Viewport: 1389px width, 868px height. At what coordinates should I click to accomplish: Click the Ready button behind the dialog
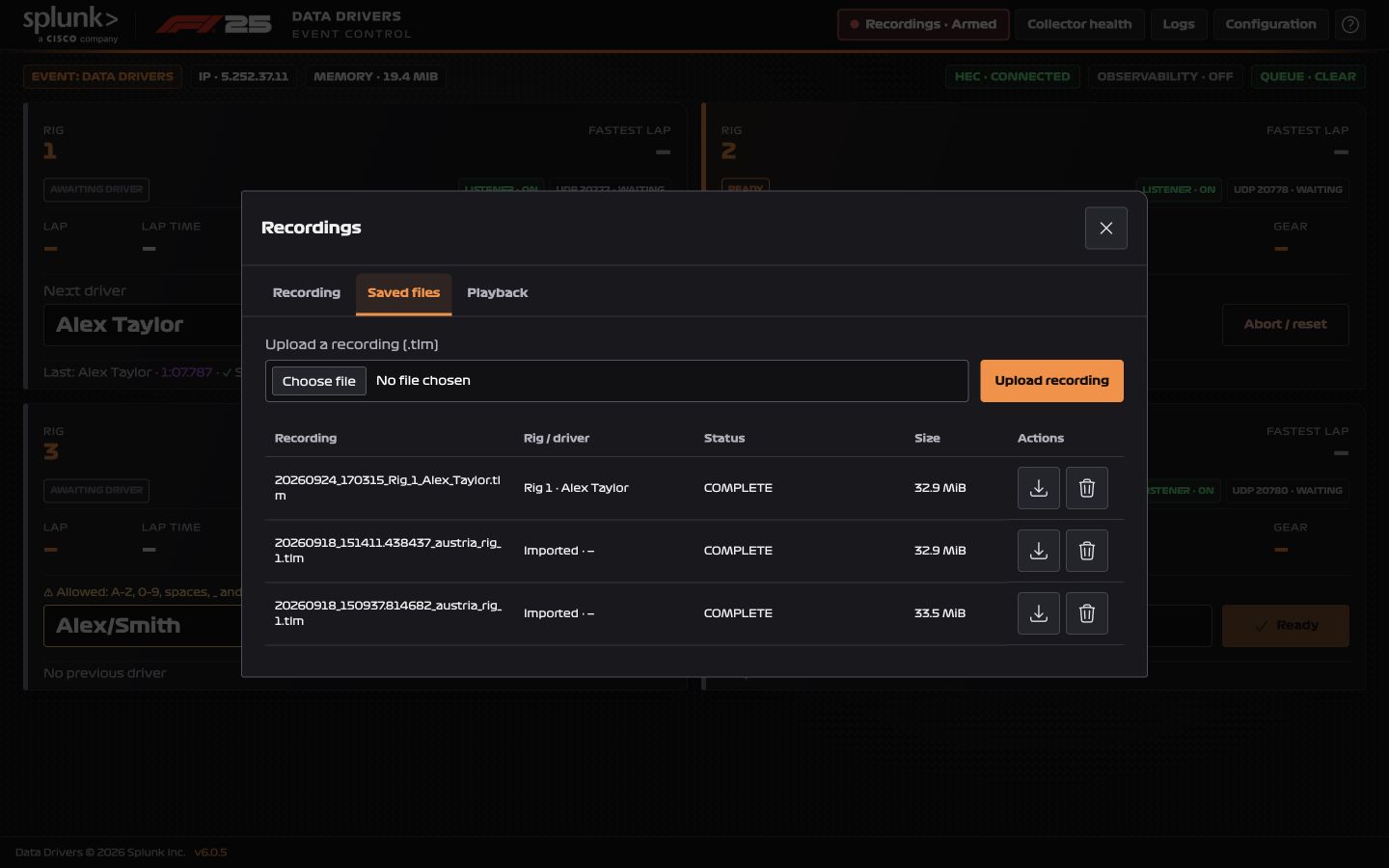pos(1286,626)
